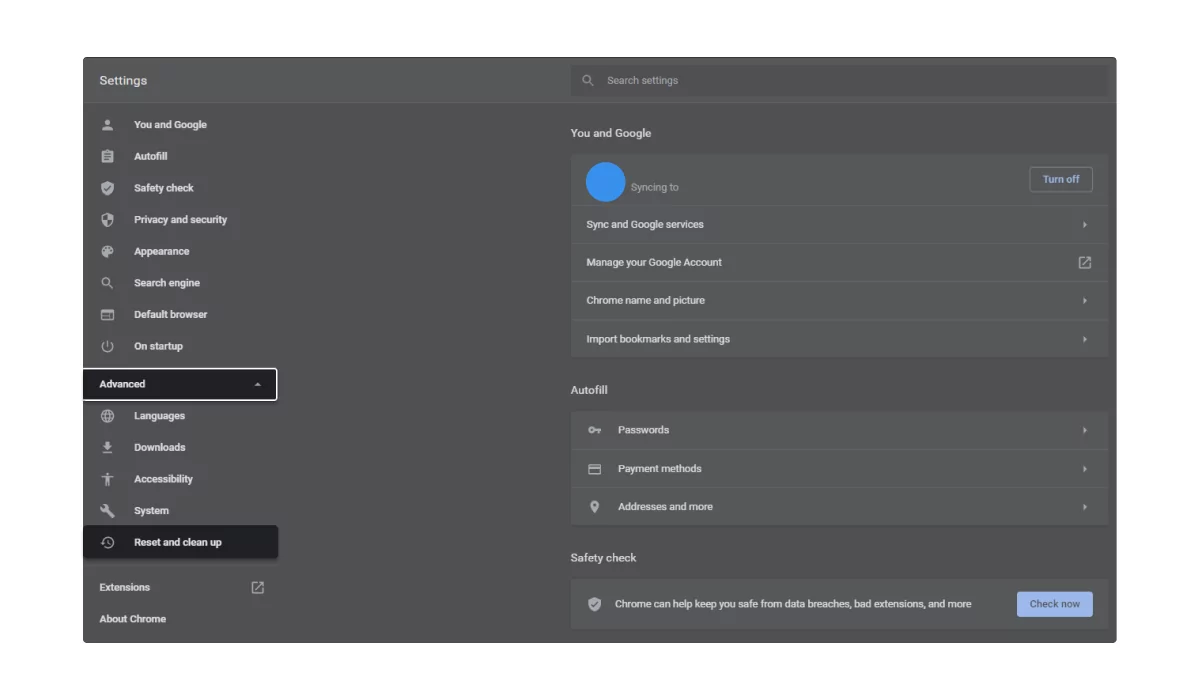Open On startup settings
The height and width of the screenshot is (700, 1200).
pos(158,346)
